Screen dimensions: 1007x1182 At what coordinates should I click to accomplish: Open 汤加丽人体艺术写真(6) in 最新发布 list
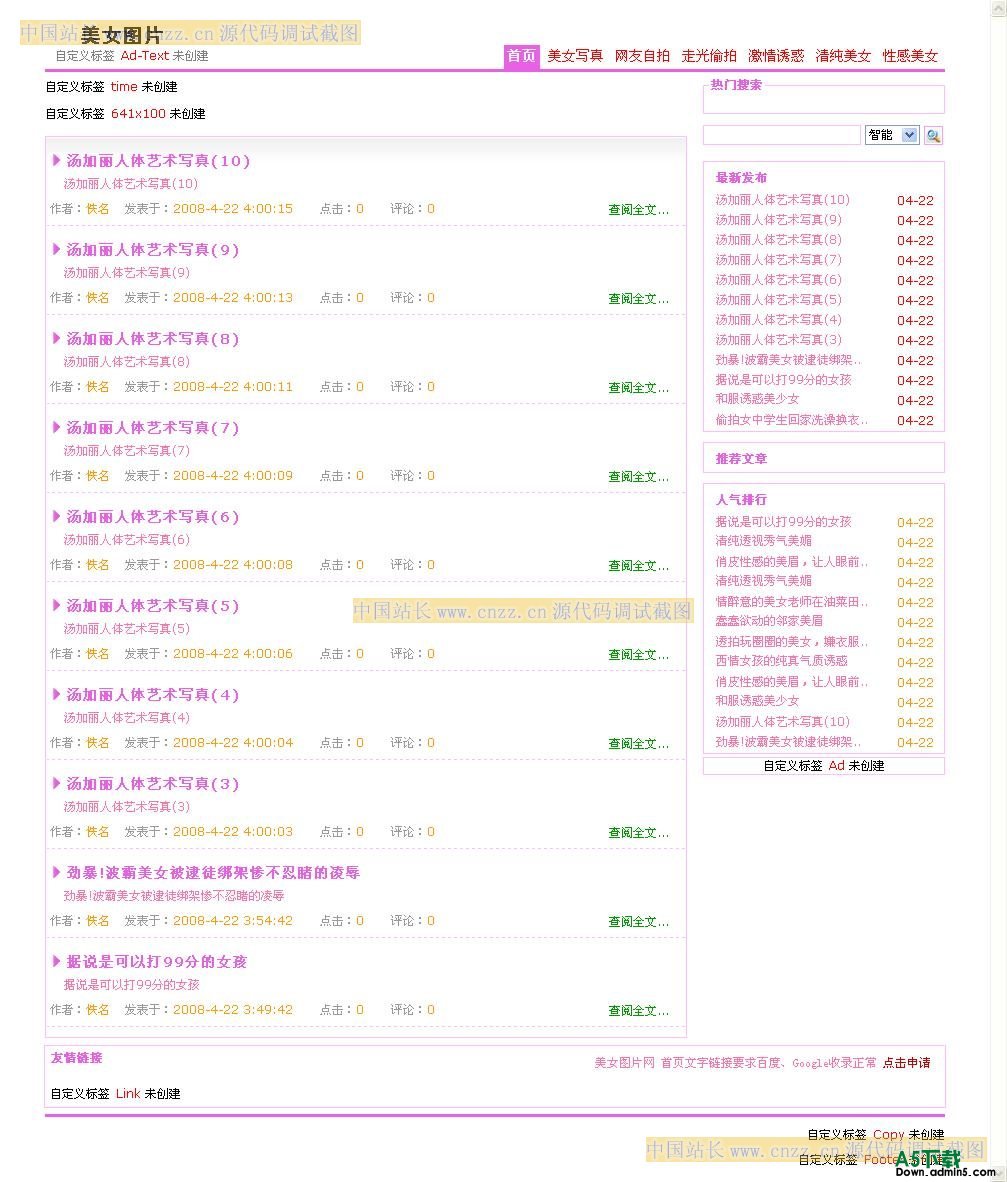point(779,279)
